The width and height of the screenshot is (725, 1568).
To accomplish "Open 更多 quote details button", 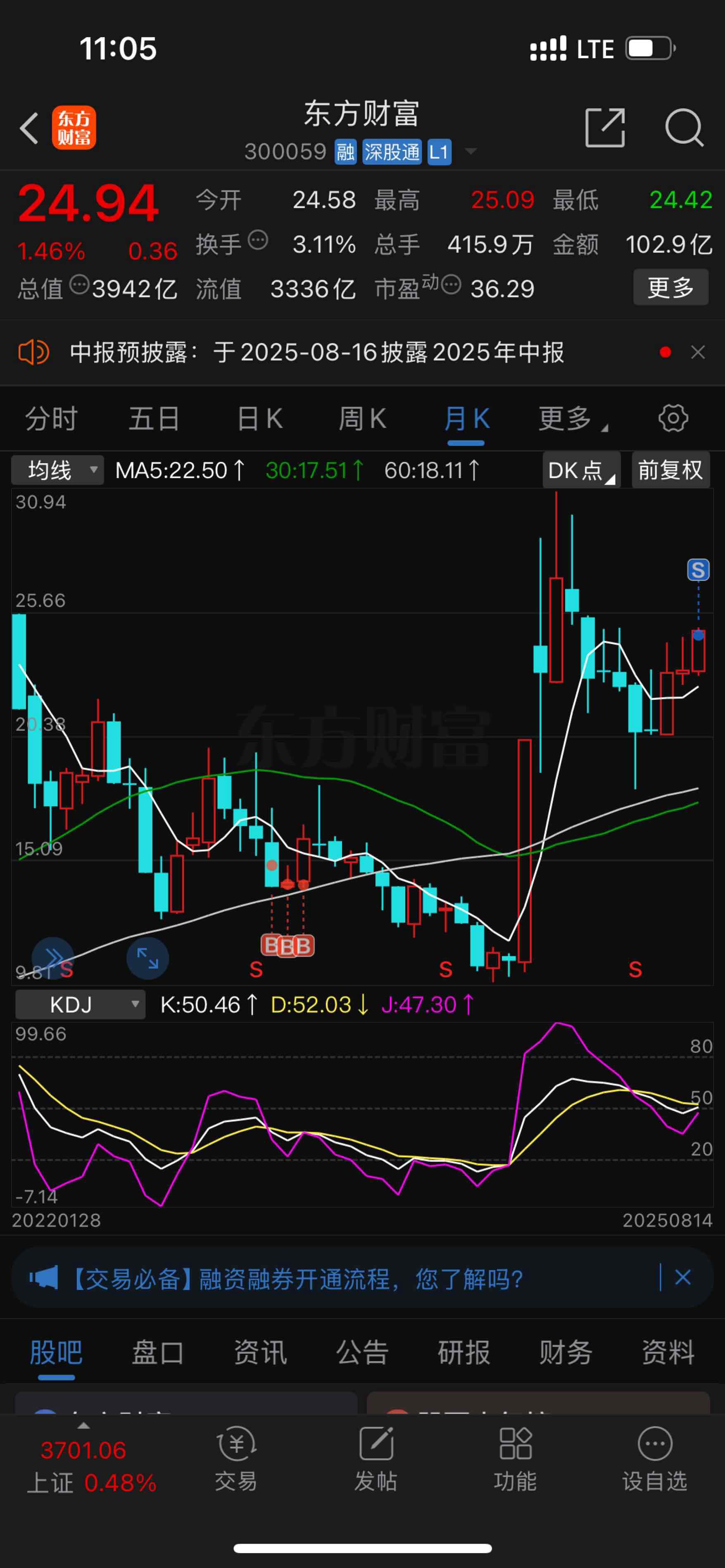I will (x=671, y=287).
